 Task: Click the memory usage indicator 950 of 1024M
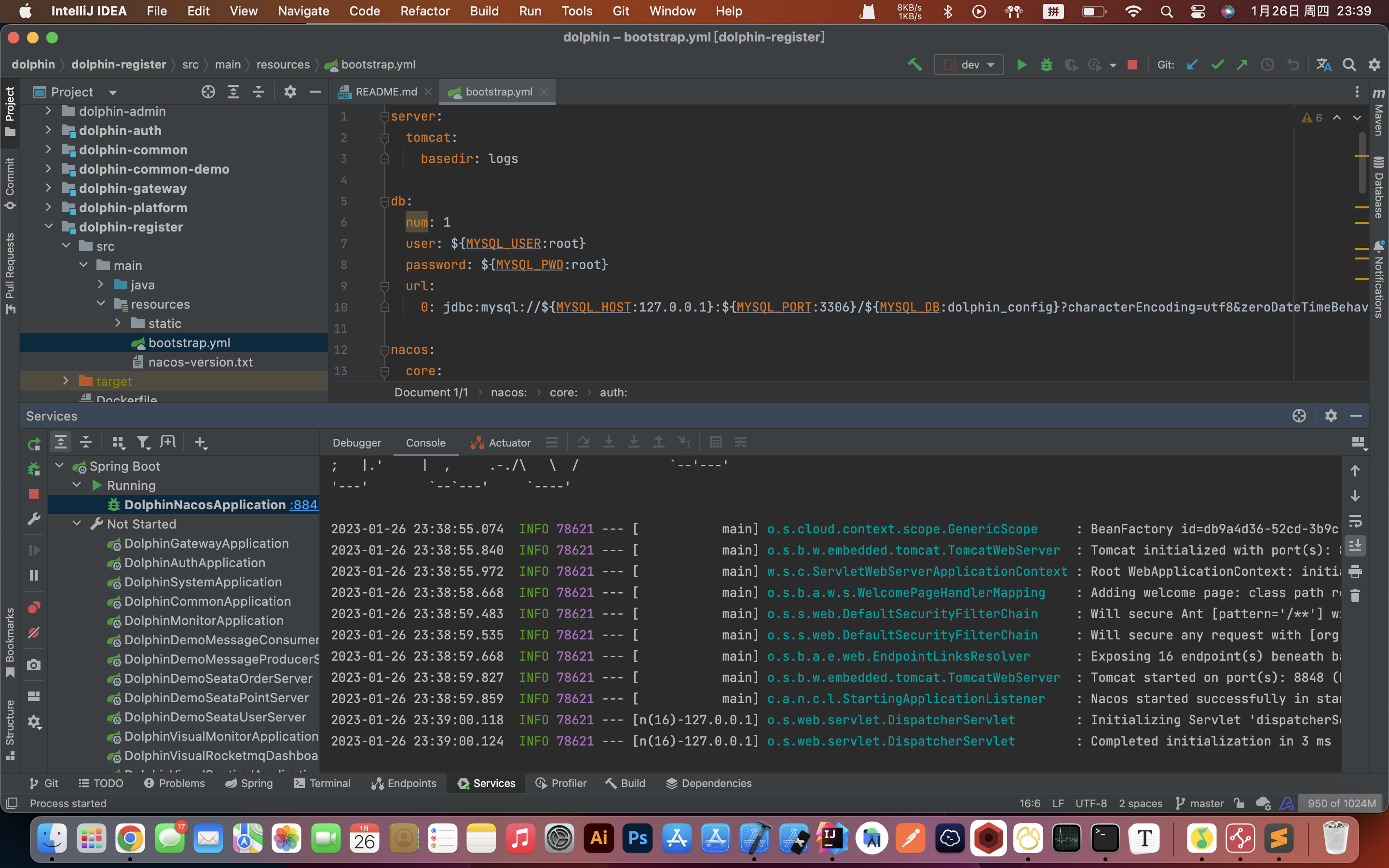pyautogui.click(x=1341, y=803)
